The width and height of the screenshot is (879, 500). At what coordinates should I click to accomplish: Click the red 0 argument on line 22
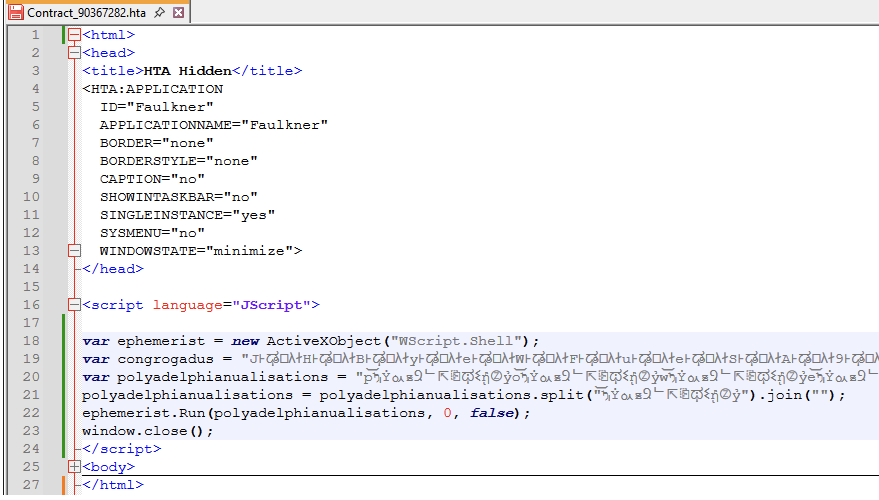pyautogui.click(x=447, y=413)
